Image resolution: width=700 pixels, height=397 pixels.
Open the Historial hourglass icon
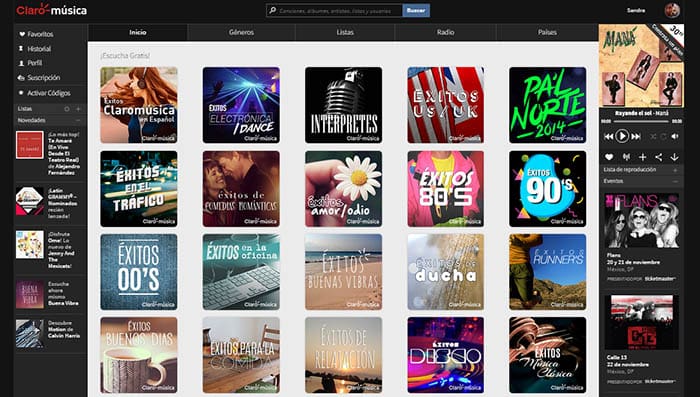(21, 49)
